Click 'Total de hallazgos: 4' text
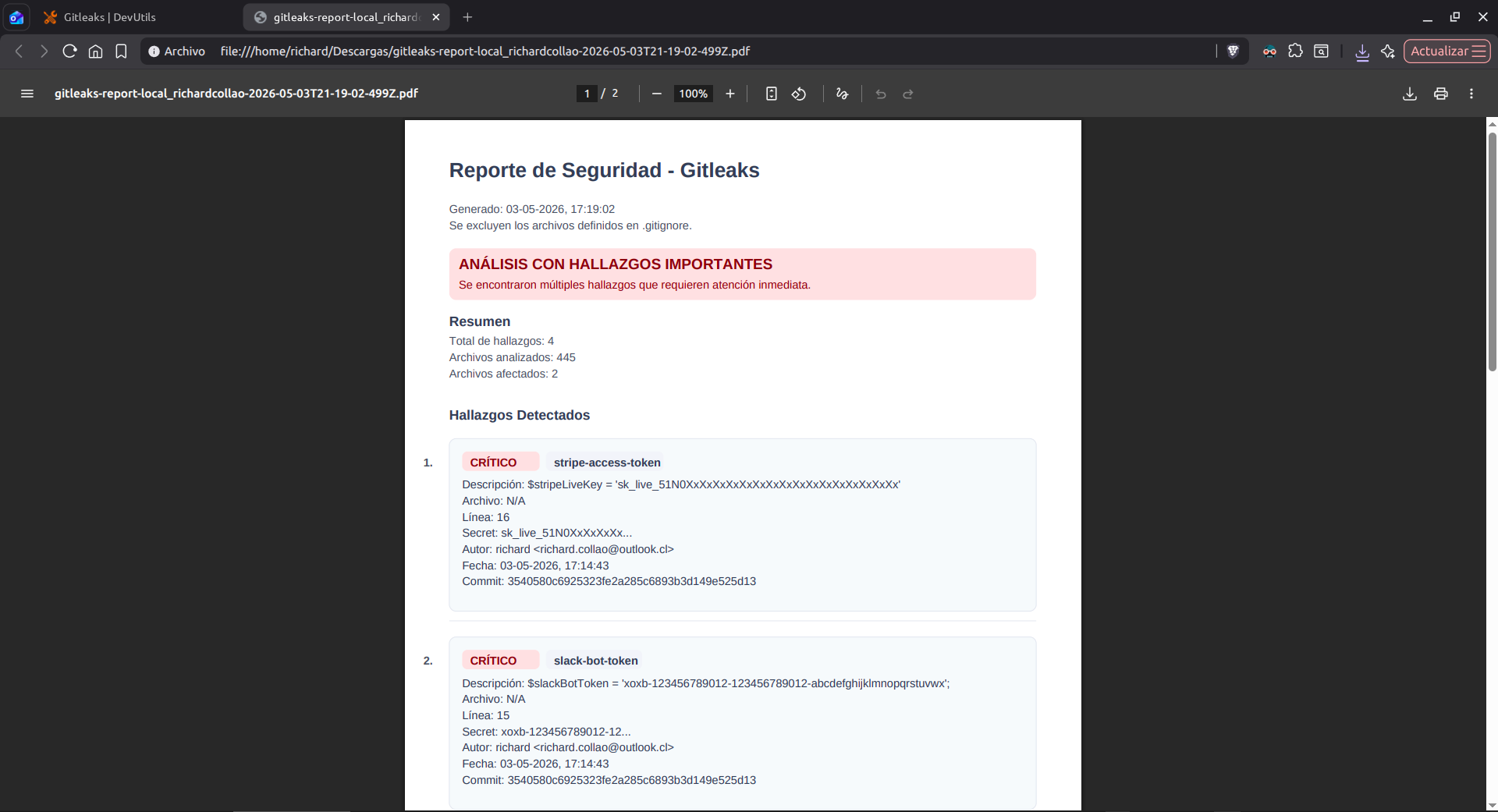This screenshot has width=1498, height=812. click(x=501, y=341)
